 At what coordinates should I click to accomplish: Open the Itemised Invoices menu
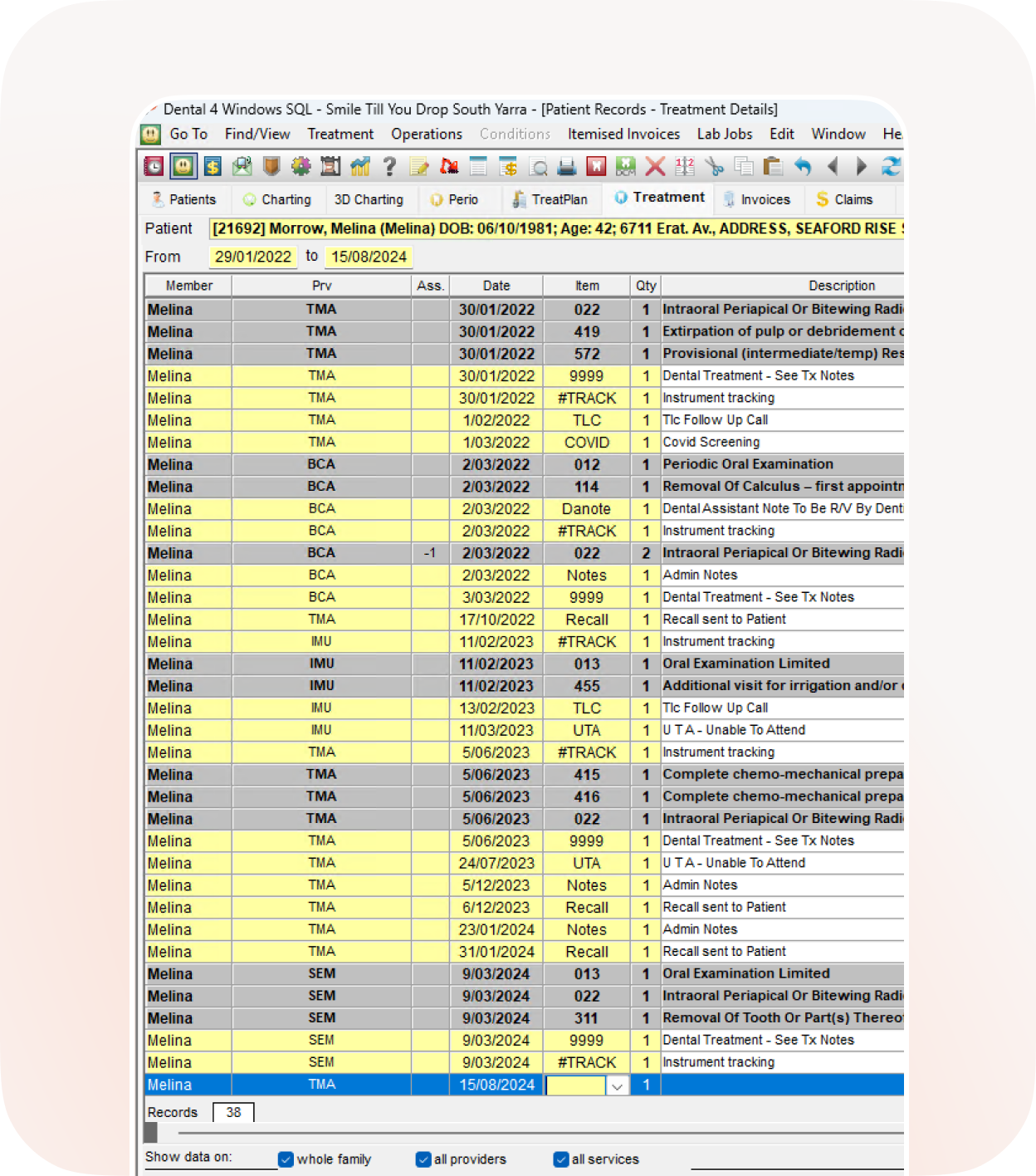[x=623, y=134]
